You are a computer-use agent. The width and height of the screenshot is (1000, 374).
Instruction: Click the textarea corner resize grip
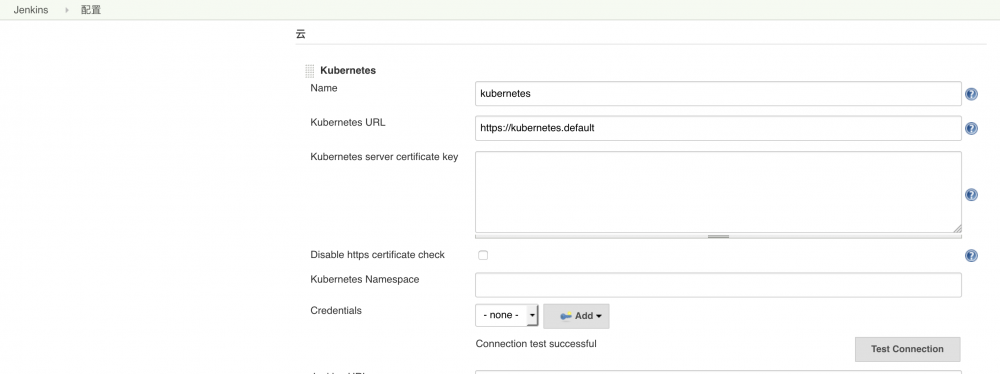pos(957,228)
